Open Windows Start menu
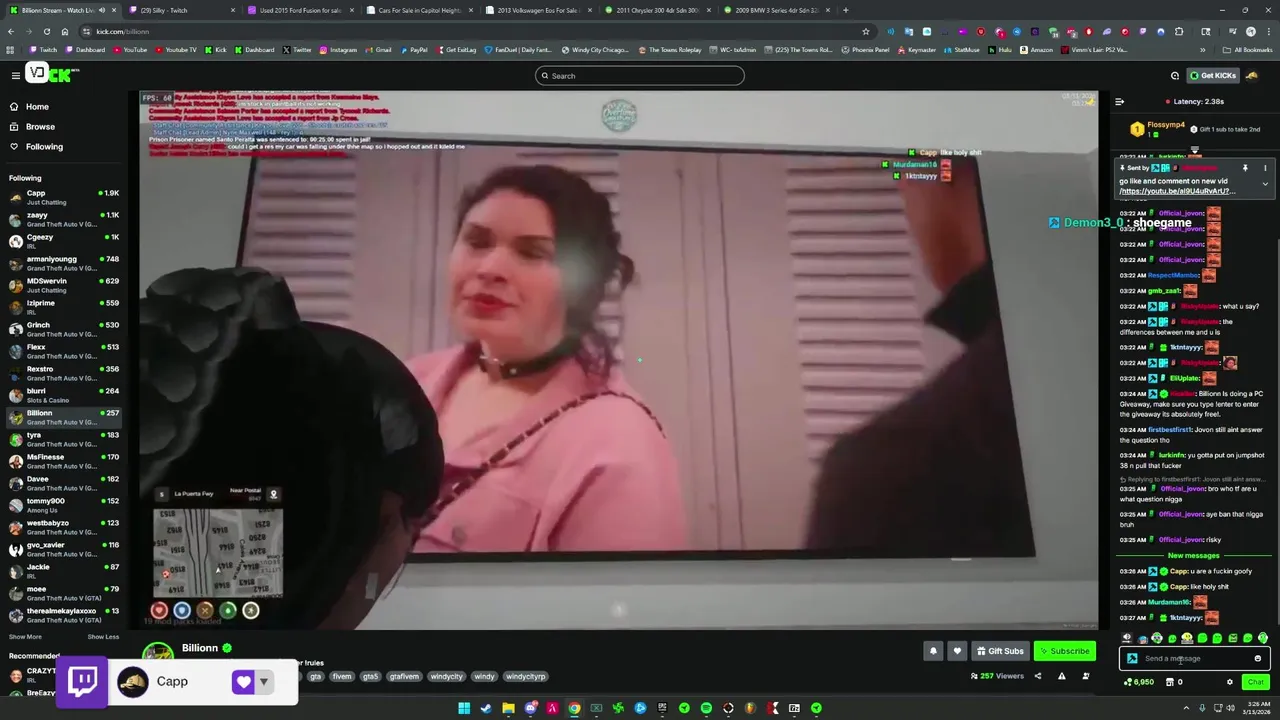The image size is (1280, 720). pyautogui.click(x=464, y=708)
